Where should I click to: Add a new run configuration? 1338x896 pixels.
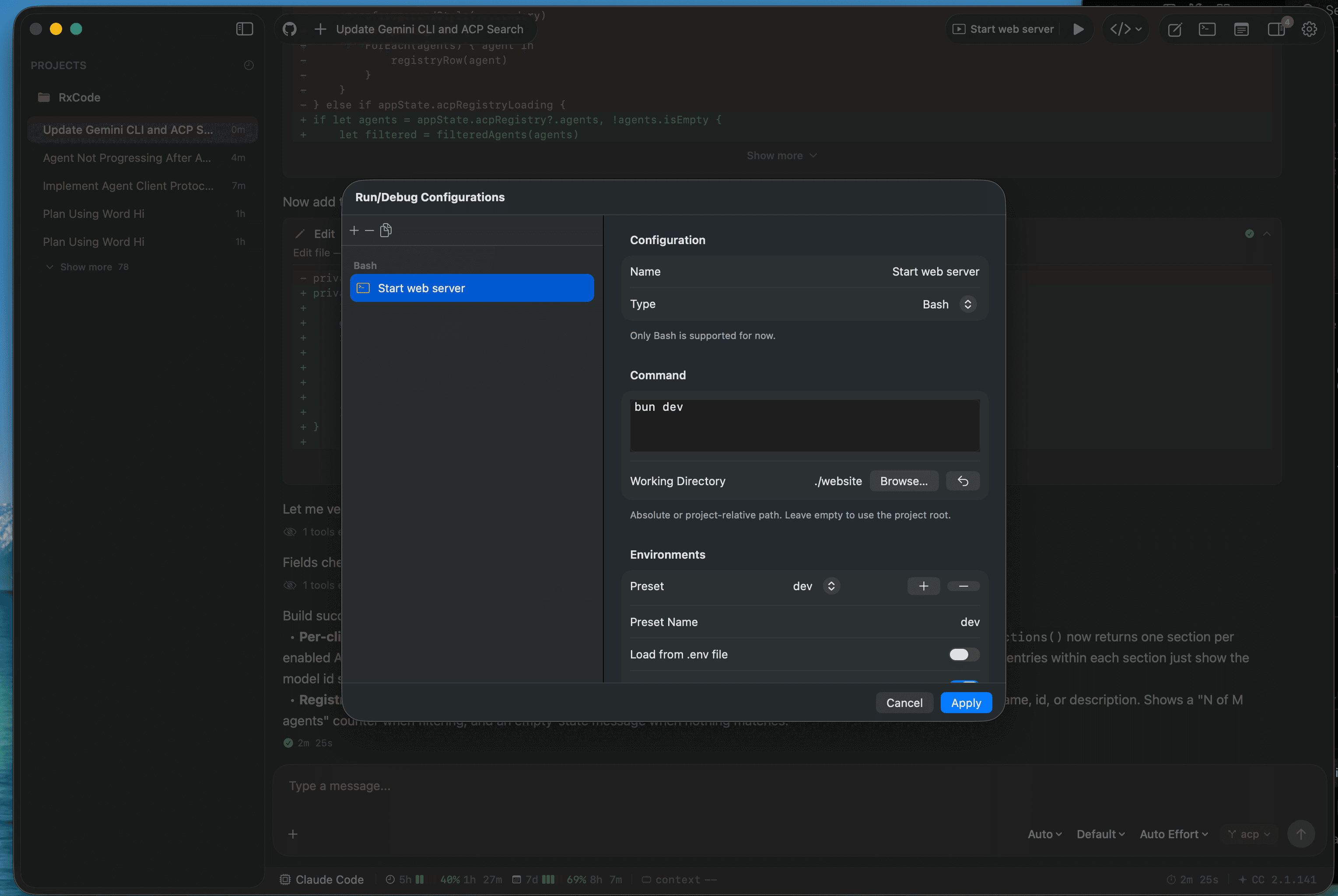[x=354, y=230]
